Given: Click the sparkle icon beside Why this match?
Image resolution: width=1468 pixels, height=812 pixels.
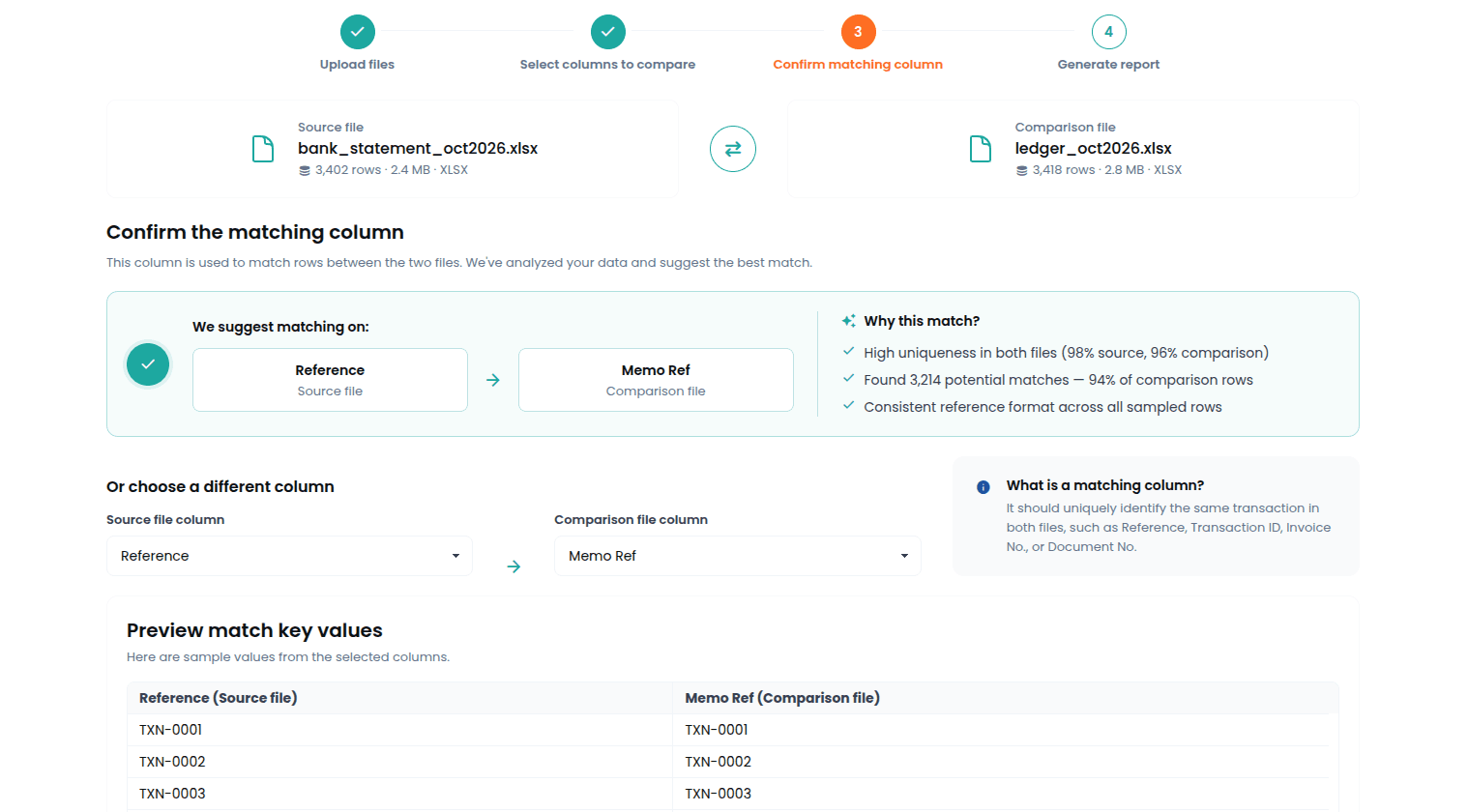Looking at the screenshot, I should coord(849,321).
